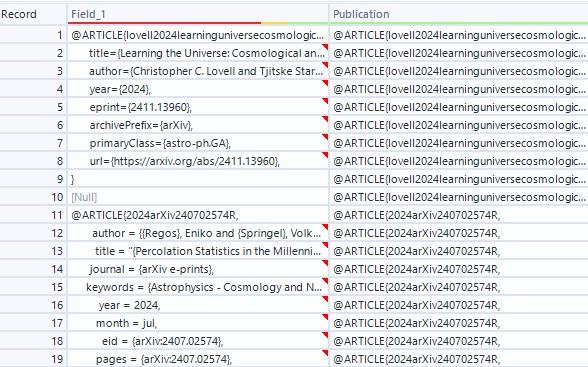Screen dimensions: 588x367
Task: Click red triangle marker in url= row
Action: click(325, 155)
